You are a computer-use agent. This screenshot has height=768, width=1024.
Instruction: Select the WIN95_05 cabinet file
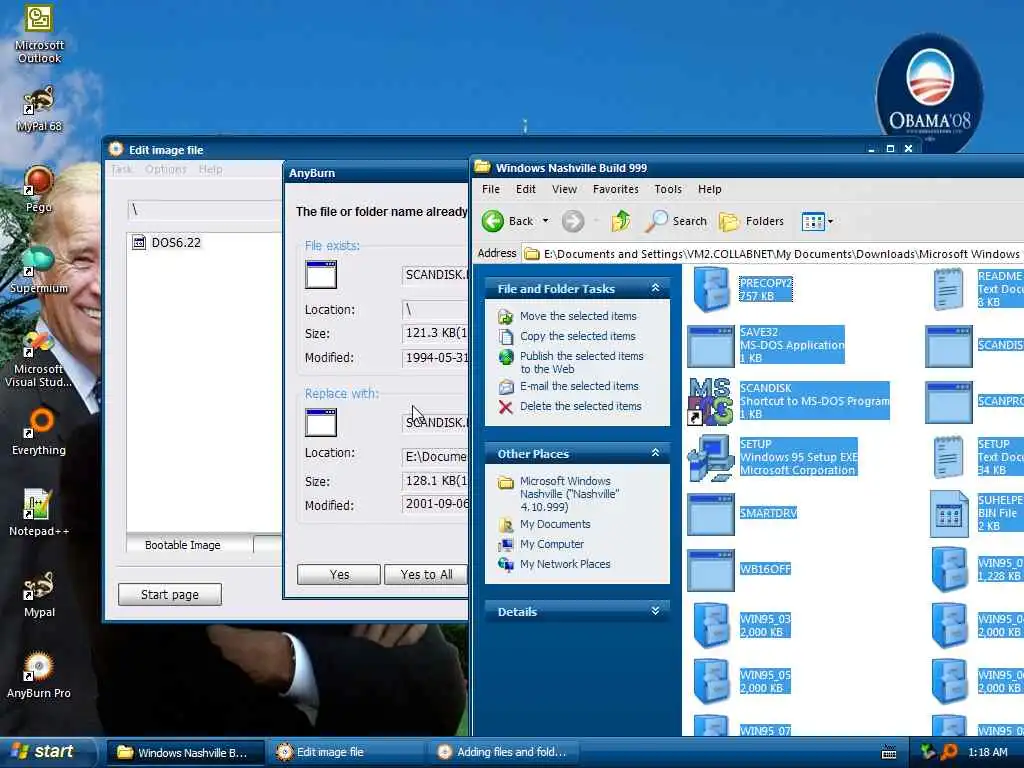point(742,681)
